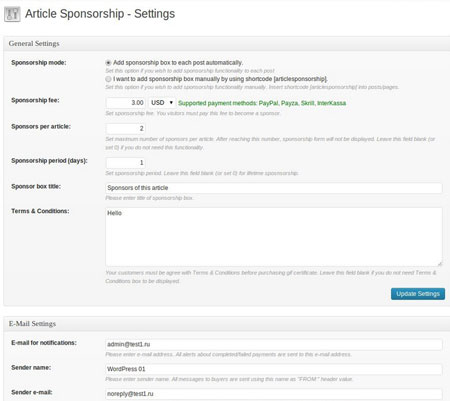Click the textarea resize handle corner
The width and height of the screenshot is (450, 401).
click(x=440, y=264)
